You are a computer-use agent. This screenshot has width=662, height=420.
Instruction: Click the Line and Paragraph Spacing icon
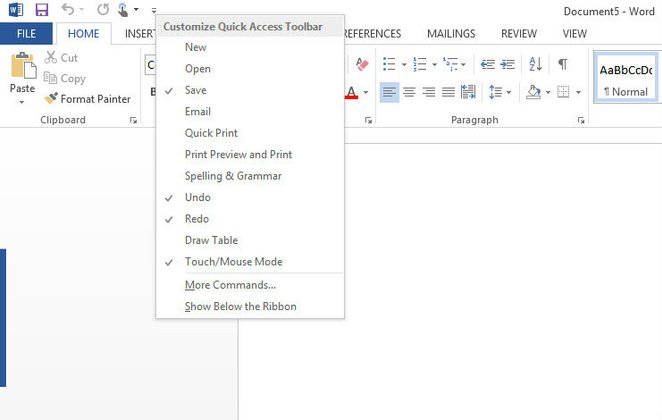pyautogui.click(x=495, y=92)
